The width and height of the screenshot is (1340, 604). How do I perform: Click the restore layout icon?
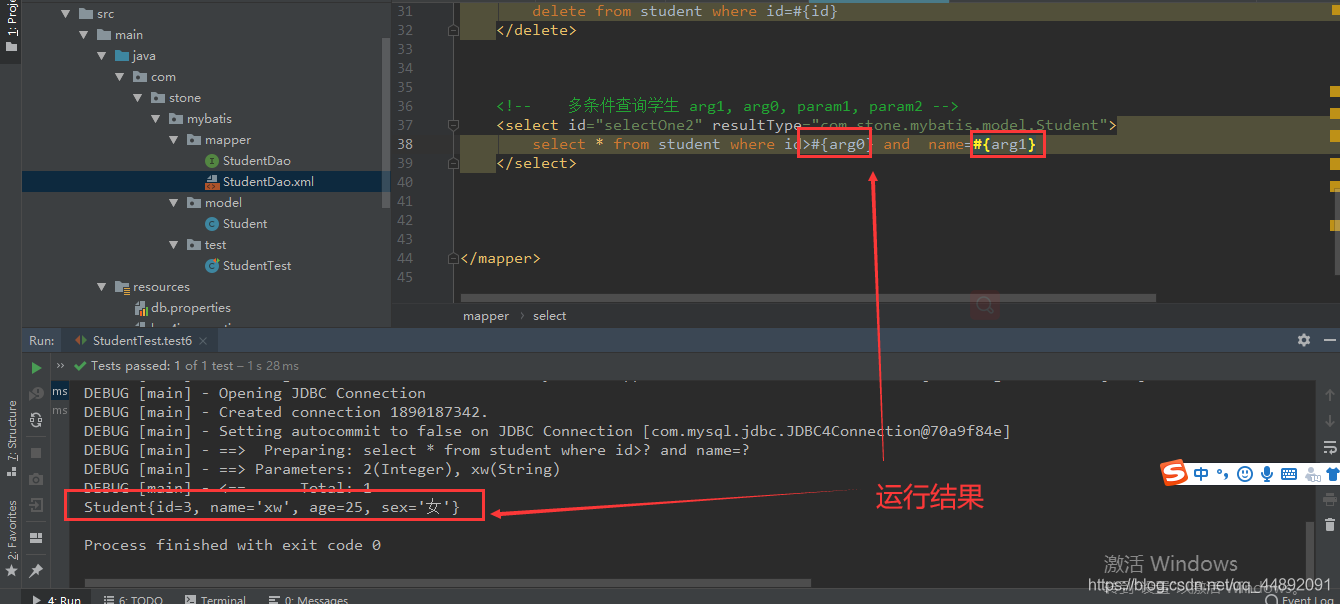[37, 538]
